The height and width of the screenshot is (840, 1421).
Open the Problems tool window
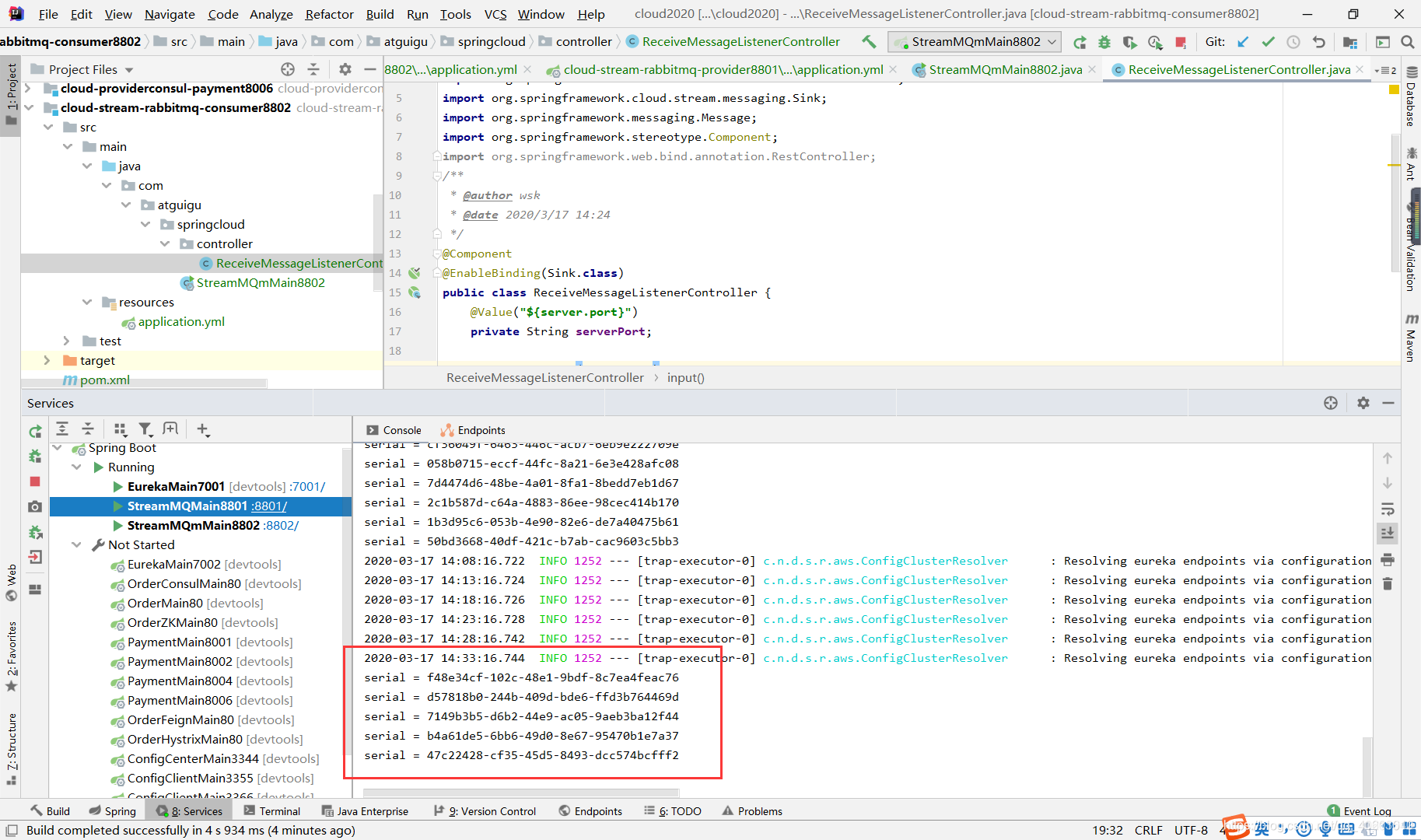click(x=752, y=811)
